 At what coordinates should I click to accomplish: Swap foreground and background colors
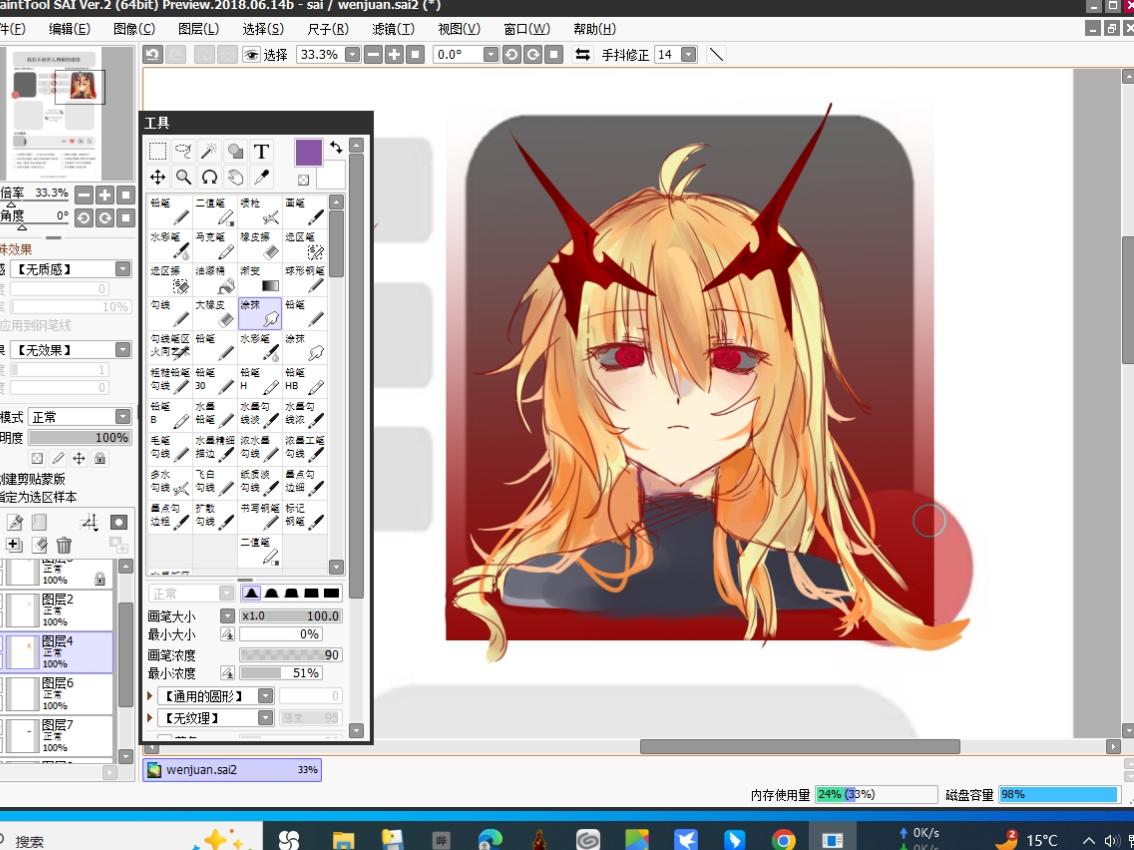click(x=336, y=147)
